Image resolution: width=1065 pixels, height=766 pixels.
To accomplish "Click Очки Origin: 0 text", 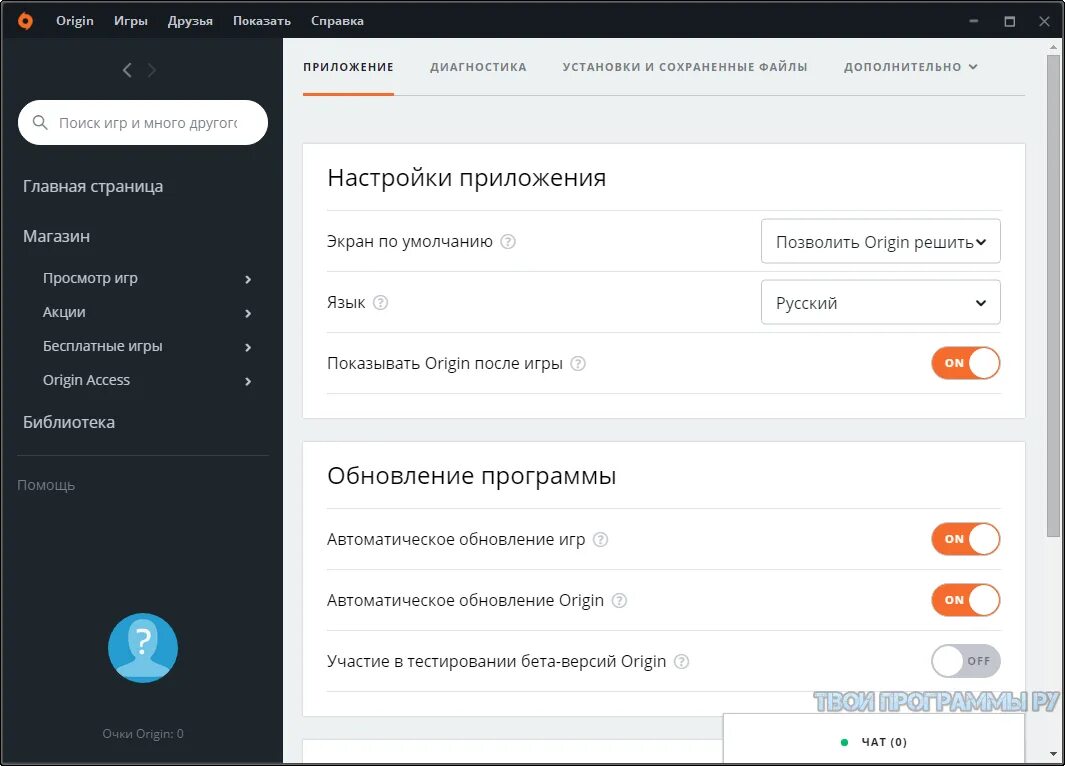I will coord(143,734).
